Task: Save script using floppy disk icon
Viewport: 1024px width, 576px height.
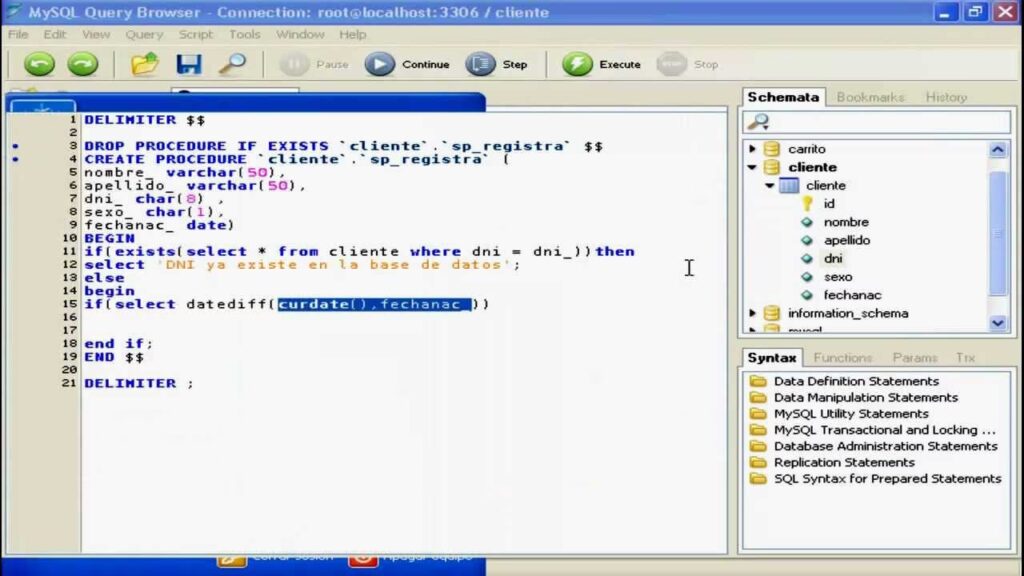Action: click(189, 65)
